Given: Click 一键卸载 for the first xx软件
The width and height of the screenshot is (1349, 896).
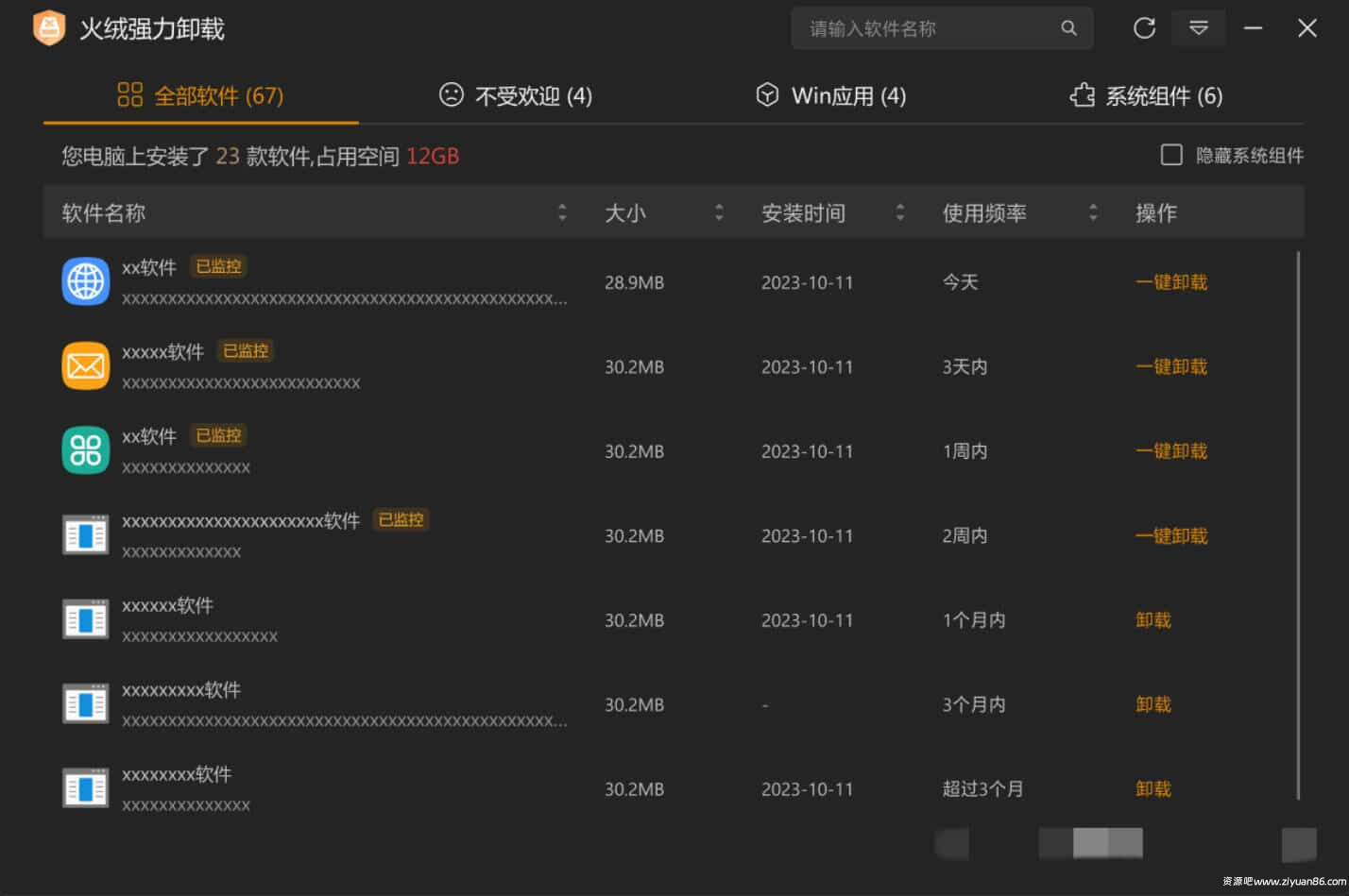Looking at the screenshot, I should click(x=1170, y=282).
